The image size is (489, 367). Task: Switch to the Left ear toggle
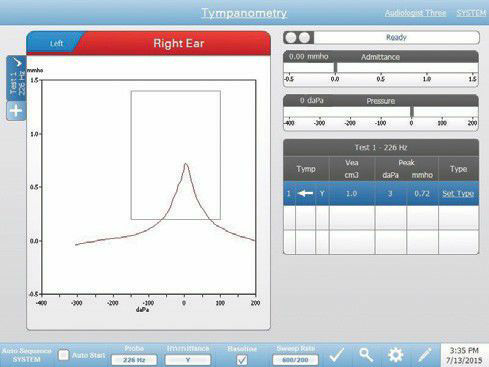[x=56, y=43]
